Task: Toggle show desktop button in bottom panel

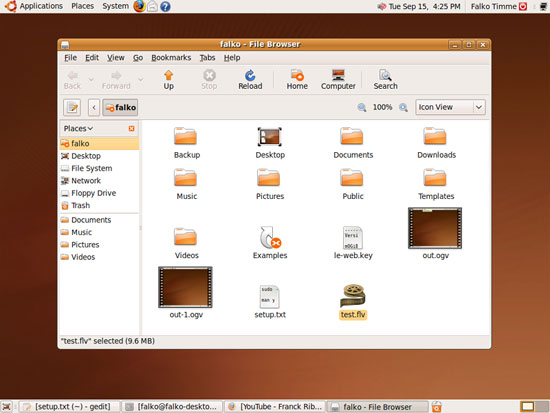Action: (7, 407)
